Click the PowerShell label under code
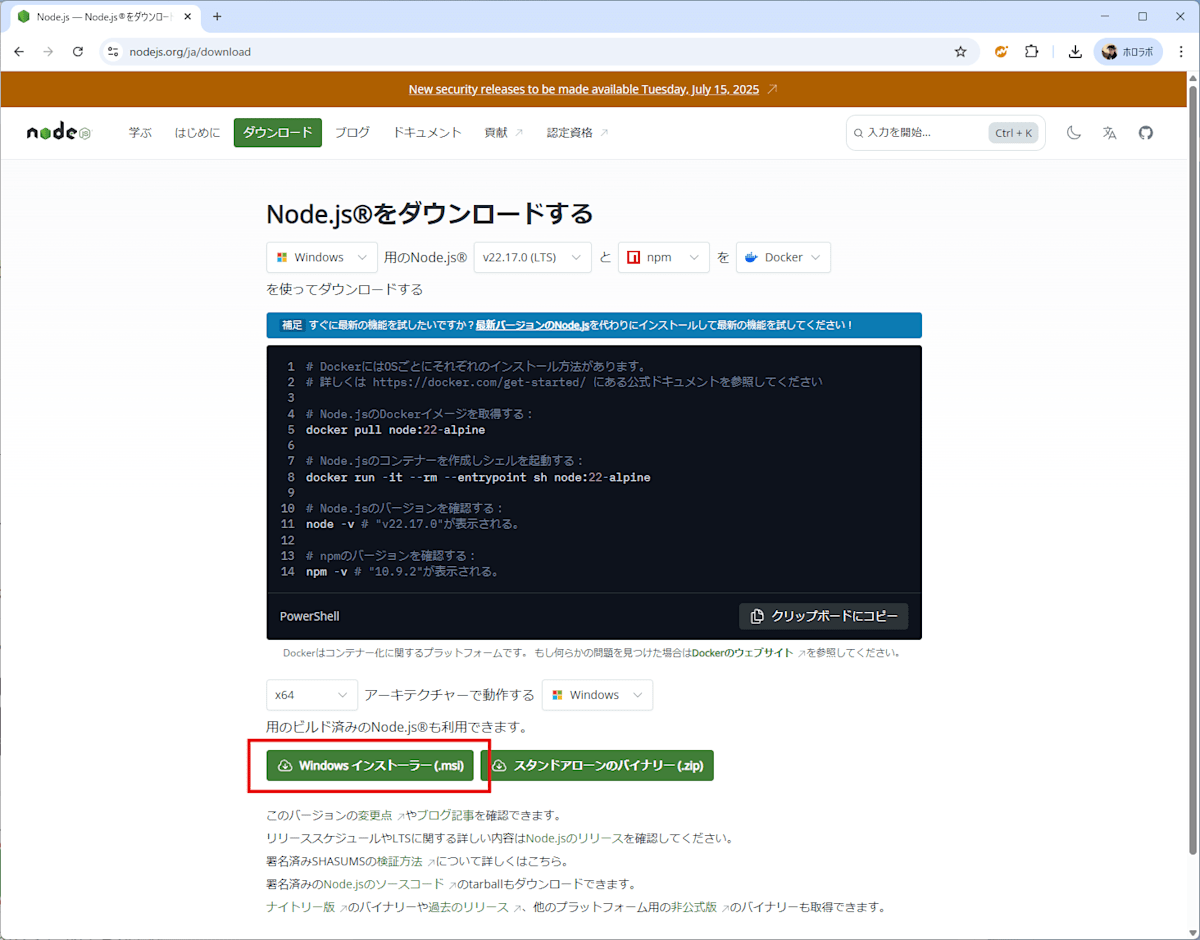The image size is (1200, 940). pos(309,617)
